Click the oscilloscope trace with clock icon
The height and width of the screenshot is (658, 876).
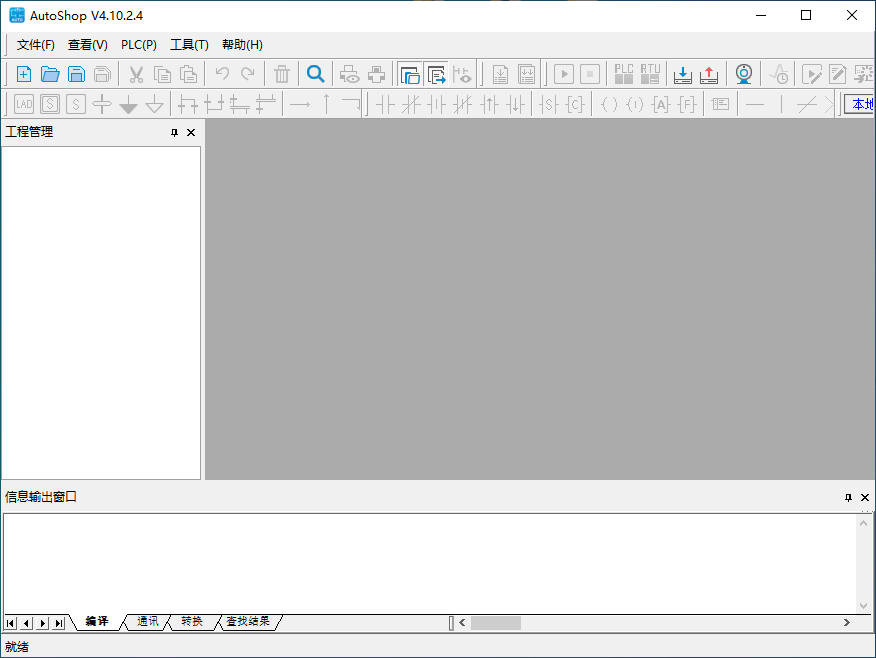pyautogui.click(x=778, y=74)
